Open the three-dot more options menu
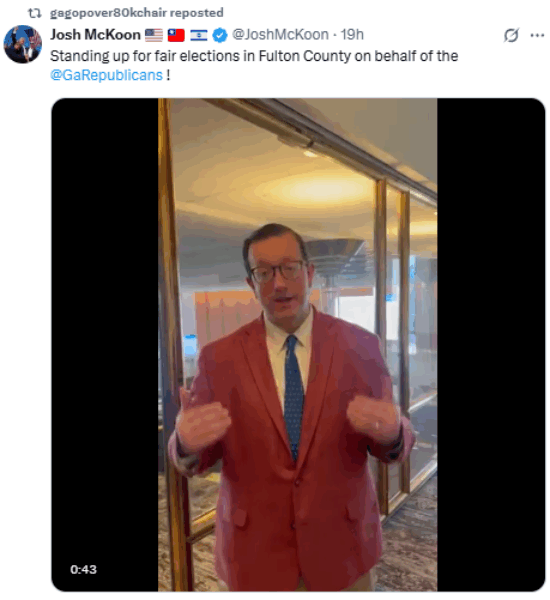This screenshot has width=550, height=600. coord(537,36)
